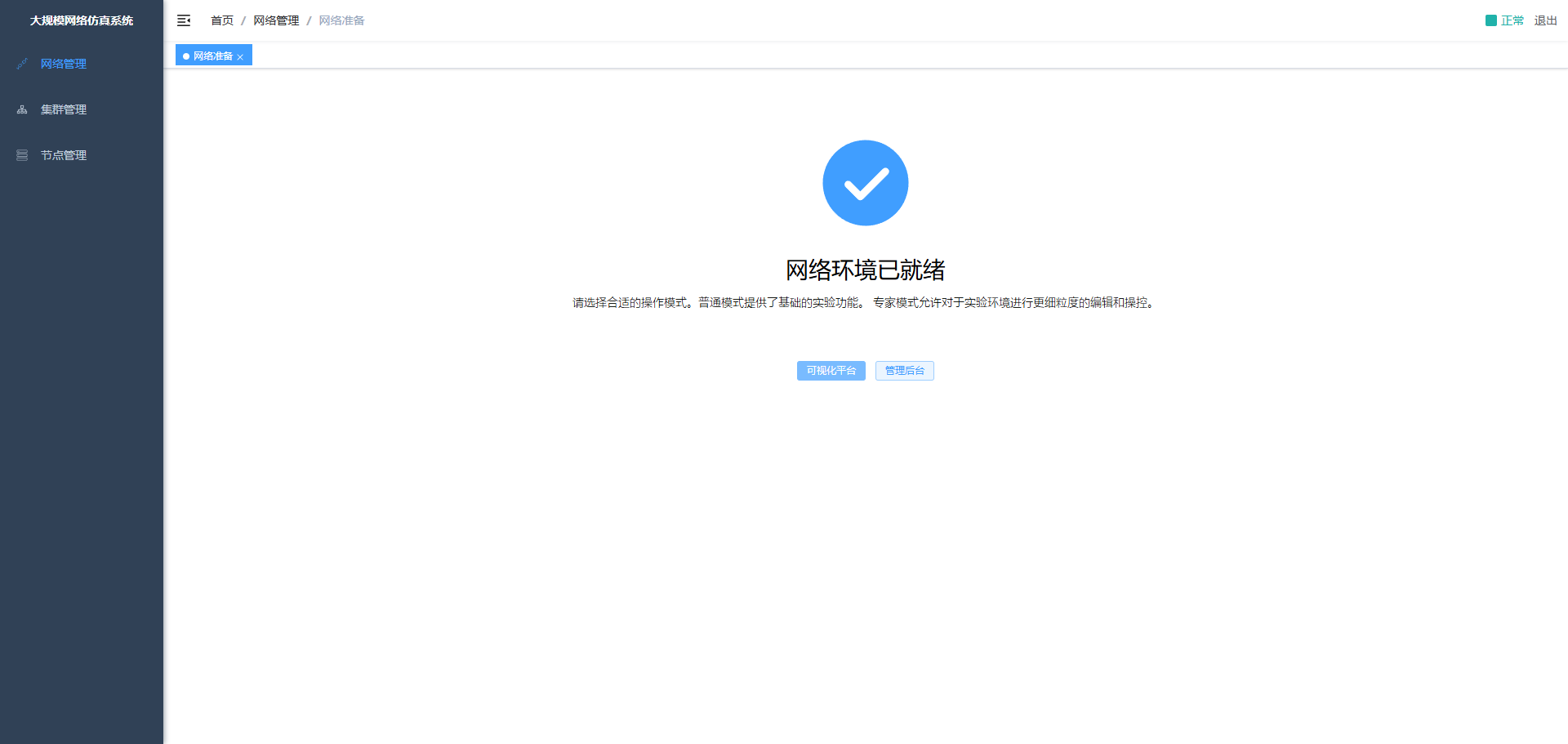Collapse the sidebar with the hamburger icon

pyautogui.click(x=184, y=20)
